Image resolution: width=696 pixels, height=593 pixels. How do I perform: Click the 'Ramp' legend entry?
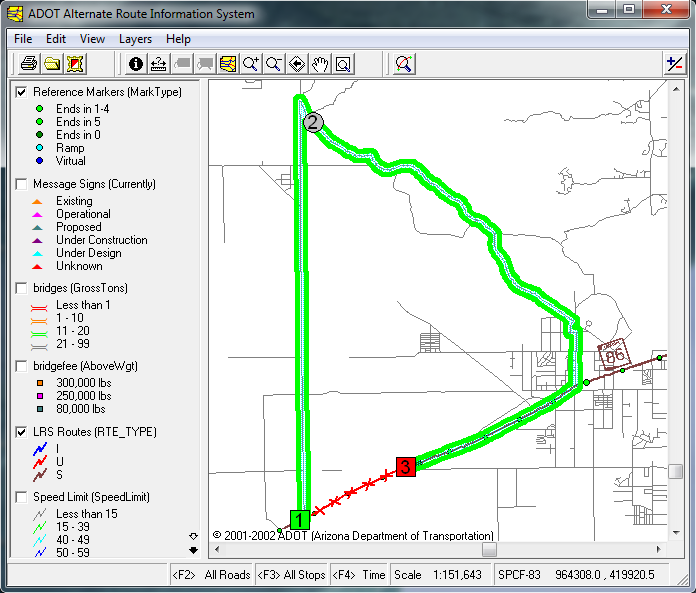[x=70, y=148]
